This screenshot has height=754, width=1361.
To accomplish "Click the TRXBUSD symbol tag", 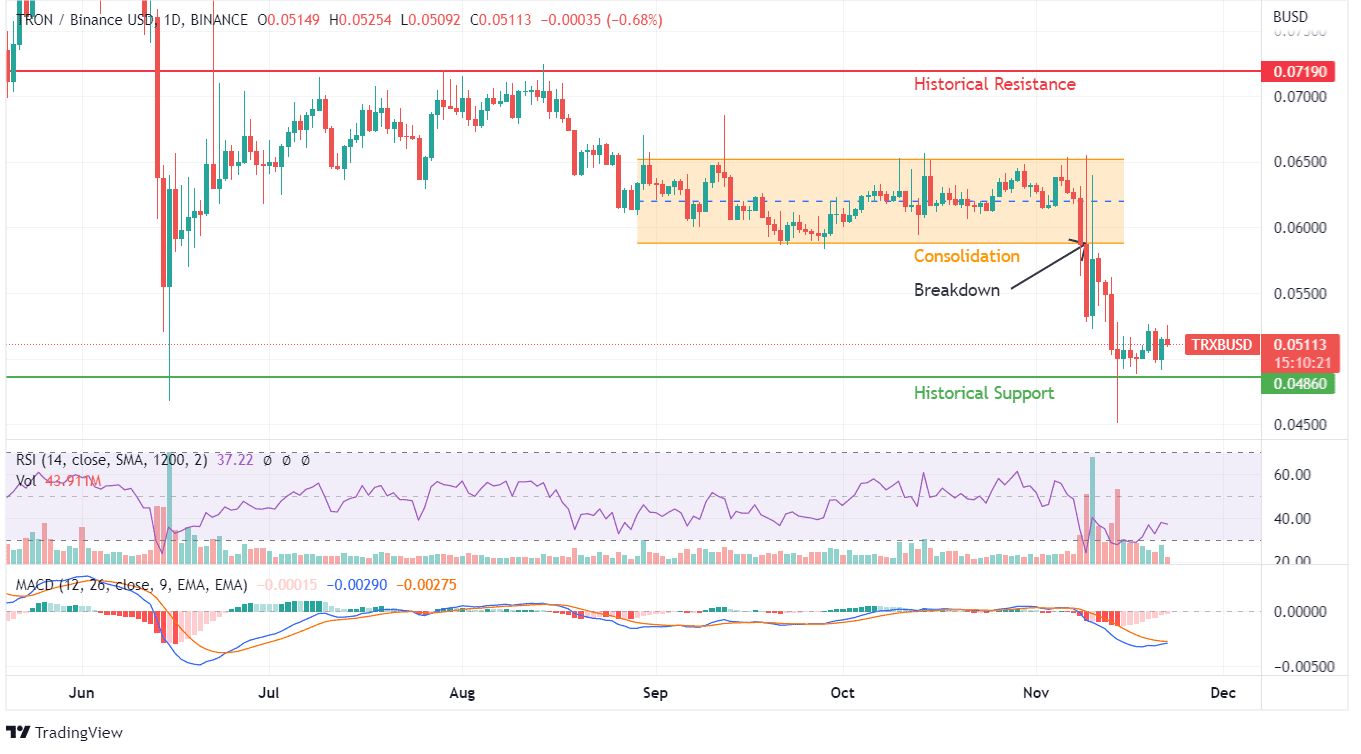I will [1221, 345].
